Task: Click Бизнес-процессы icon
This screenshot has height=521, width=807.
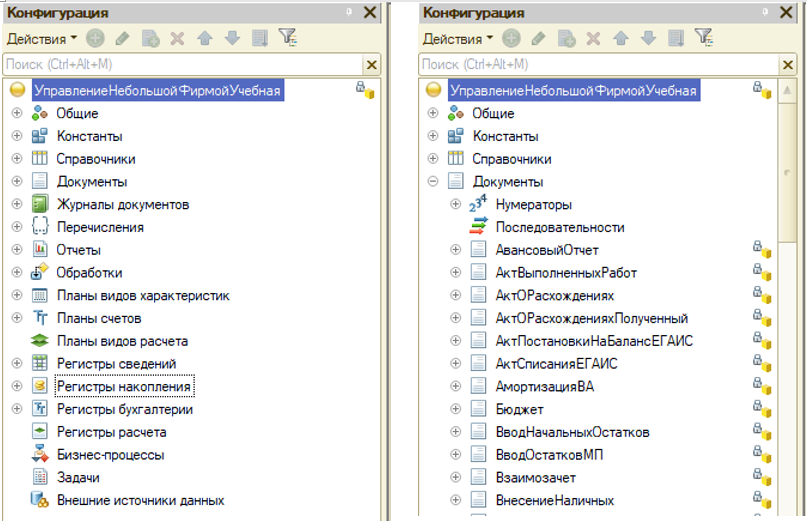Action: pyautogui.click(x=40, y=454)
